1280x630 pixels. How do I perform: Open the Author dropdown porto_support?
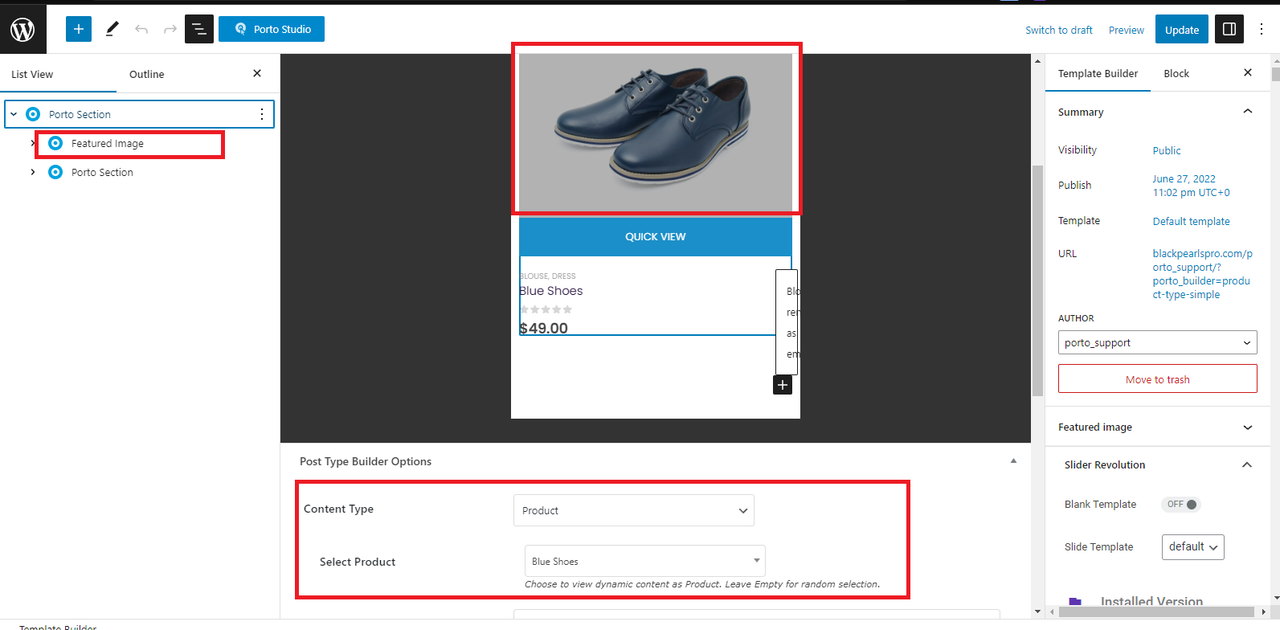(1157, 343)
